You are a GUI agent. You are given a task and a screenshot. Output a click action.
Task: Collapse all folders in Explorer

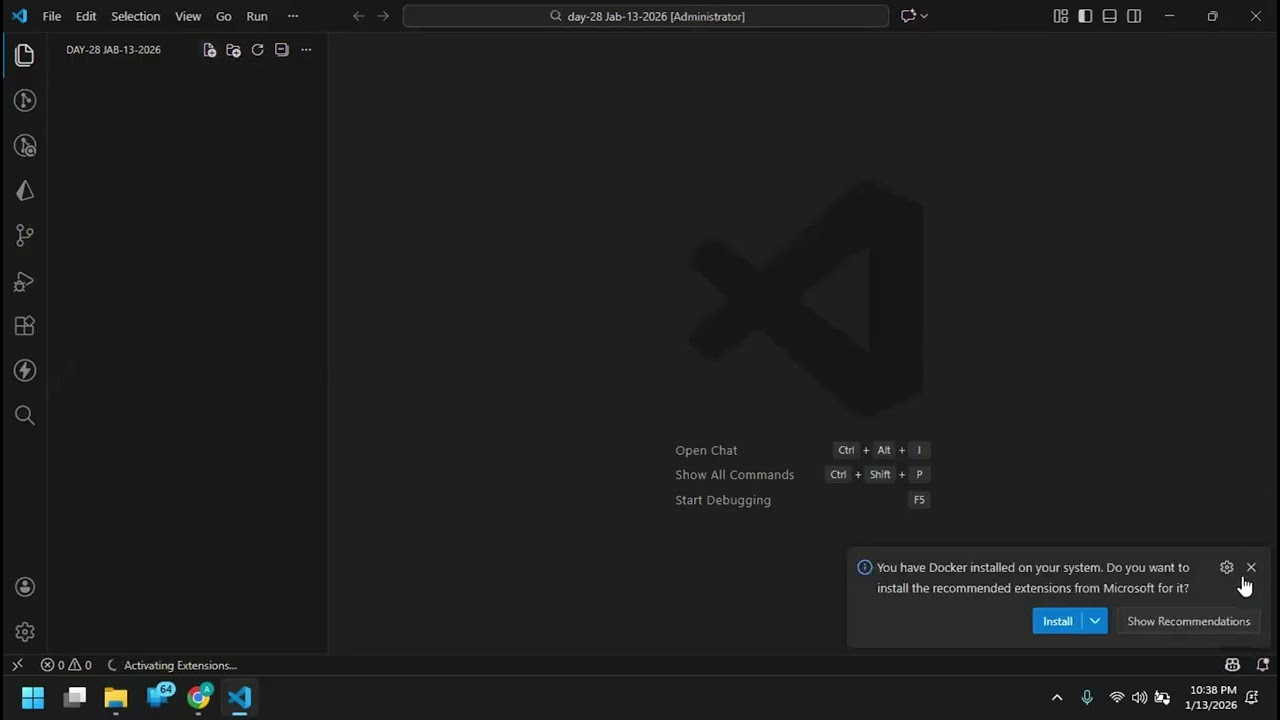[x=281, y=50]
